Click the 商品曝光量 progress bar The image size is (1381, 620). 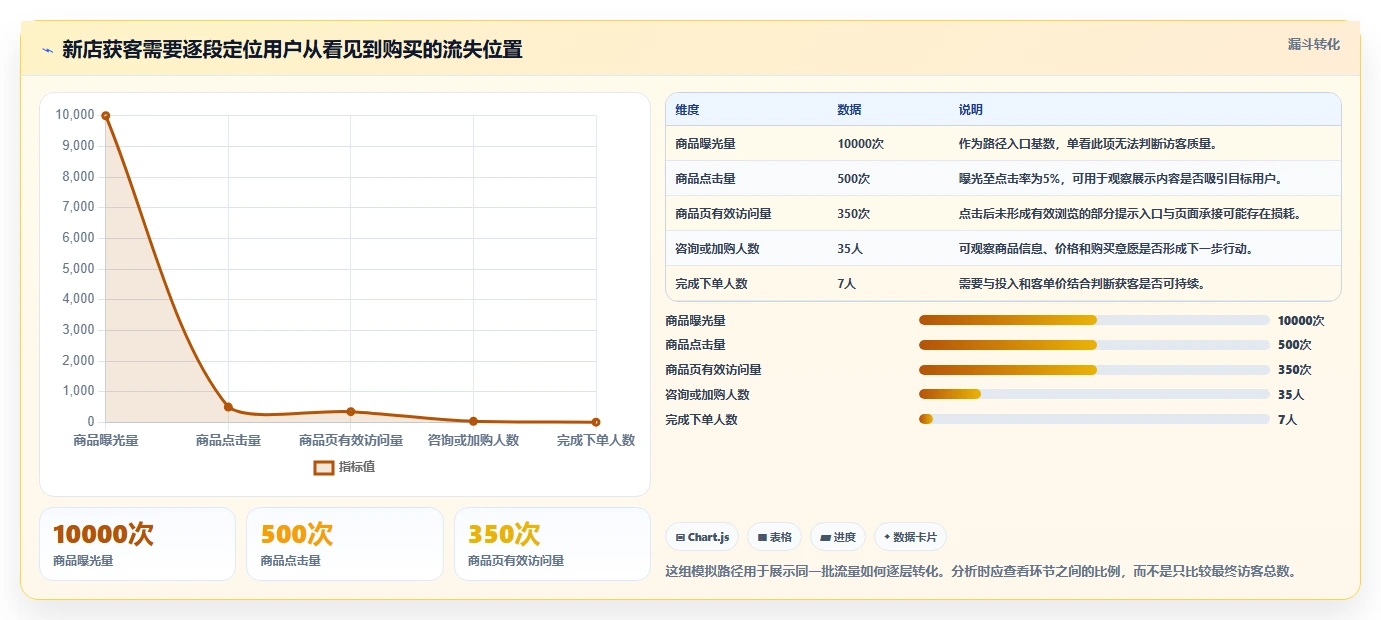coord(1094,320)
